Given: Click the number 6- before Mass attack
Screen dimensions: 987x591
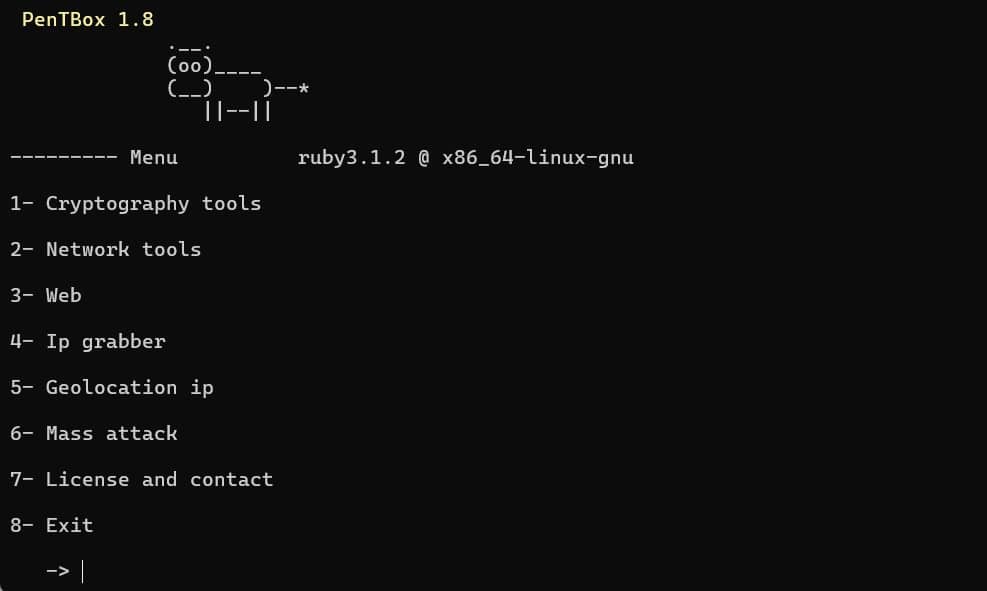Looking at the screenshot, I should (x=21, y=434).
